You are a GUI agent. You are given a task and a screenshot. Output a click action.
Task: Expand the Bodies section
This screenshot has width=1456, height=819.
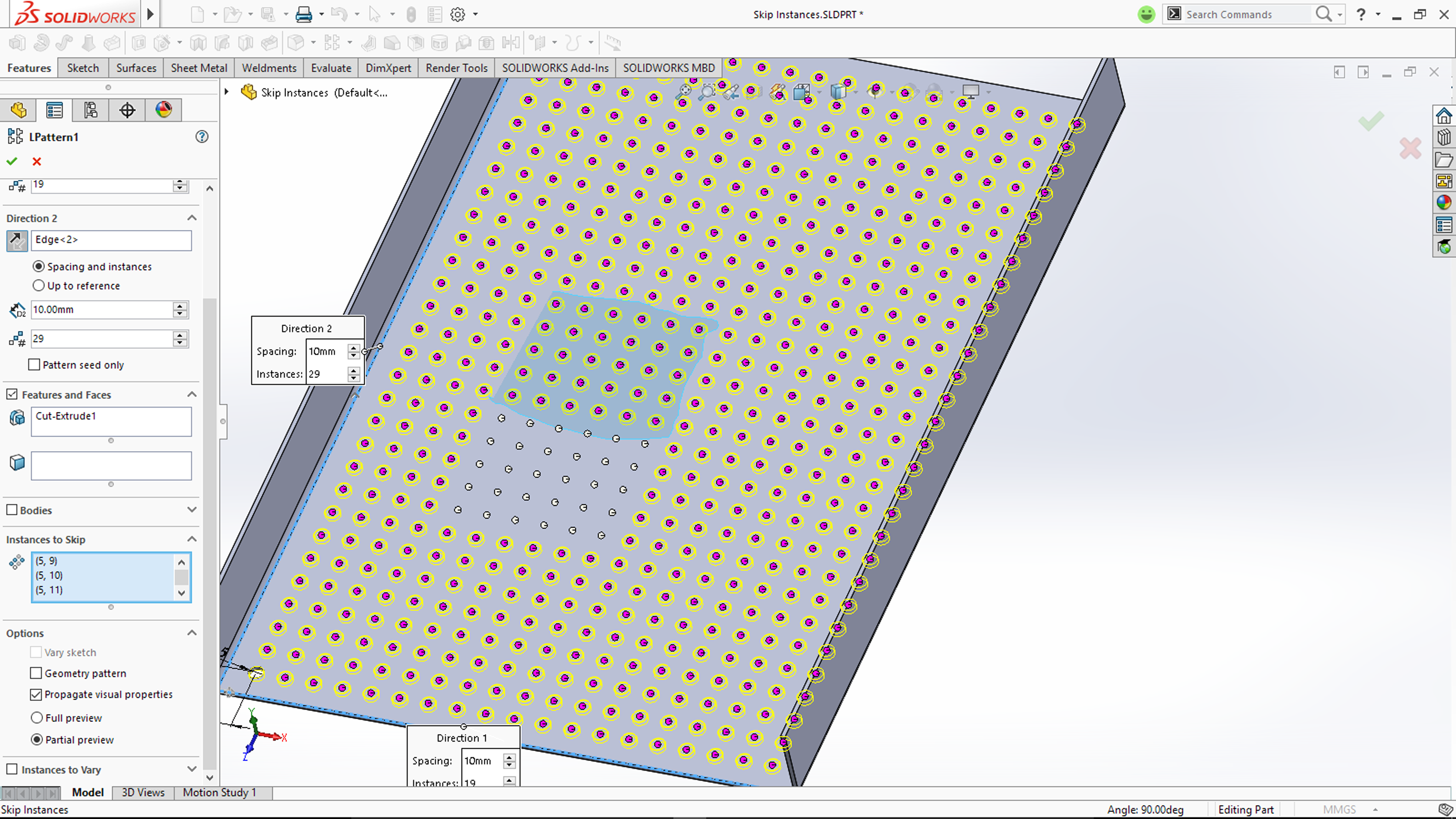coord(192,510)
